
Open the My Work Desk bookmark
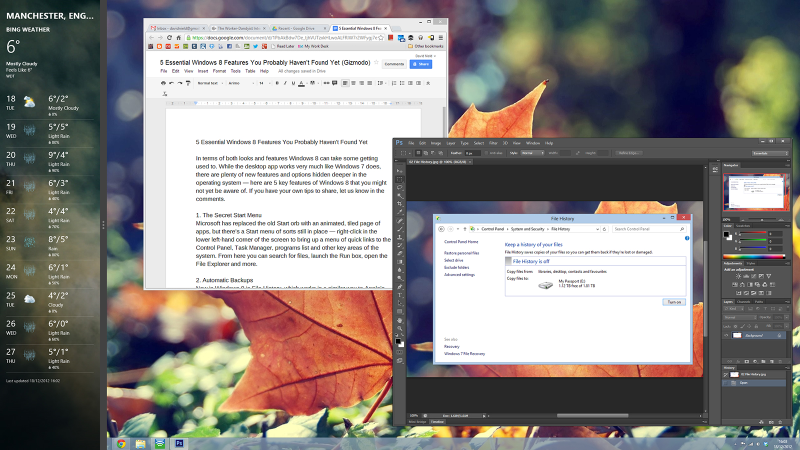pos(313,46)
